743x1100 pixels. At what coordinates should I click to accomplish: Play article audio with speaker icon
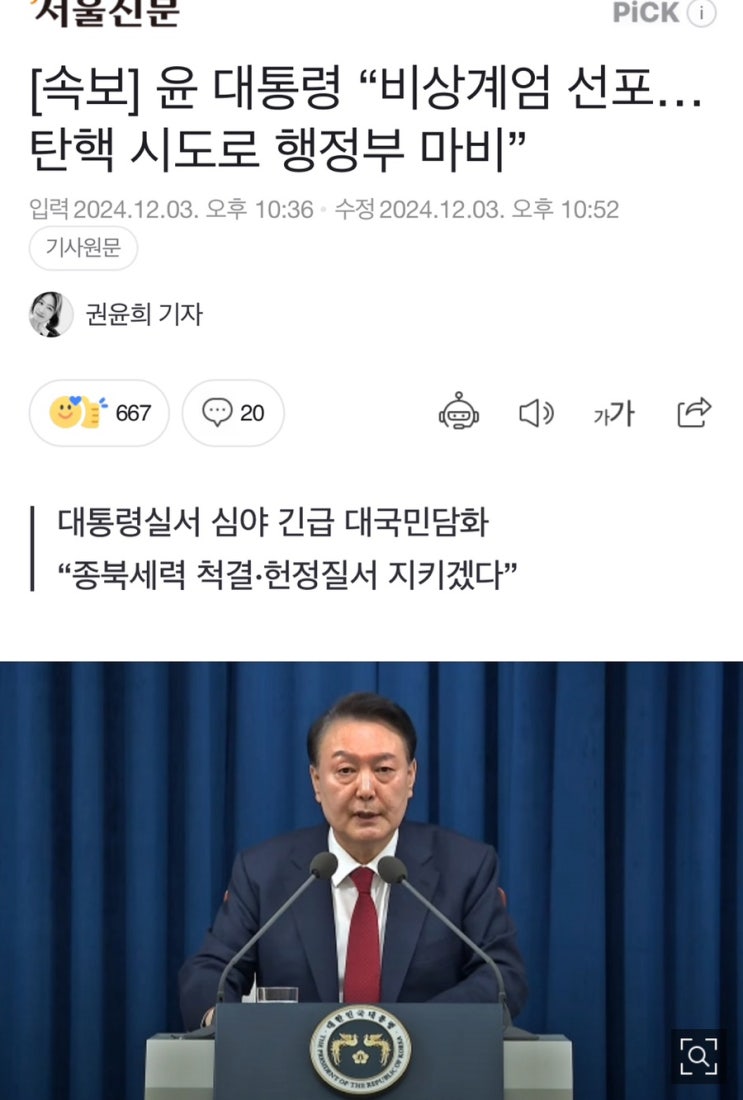pos(537,412)
